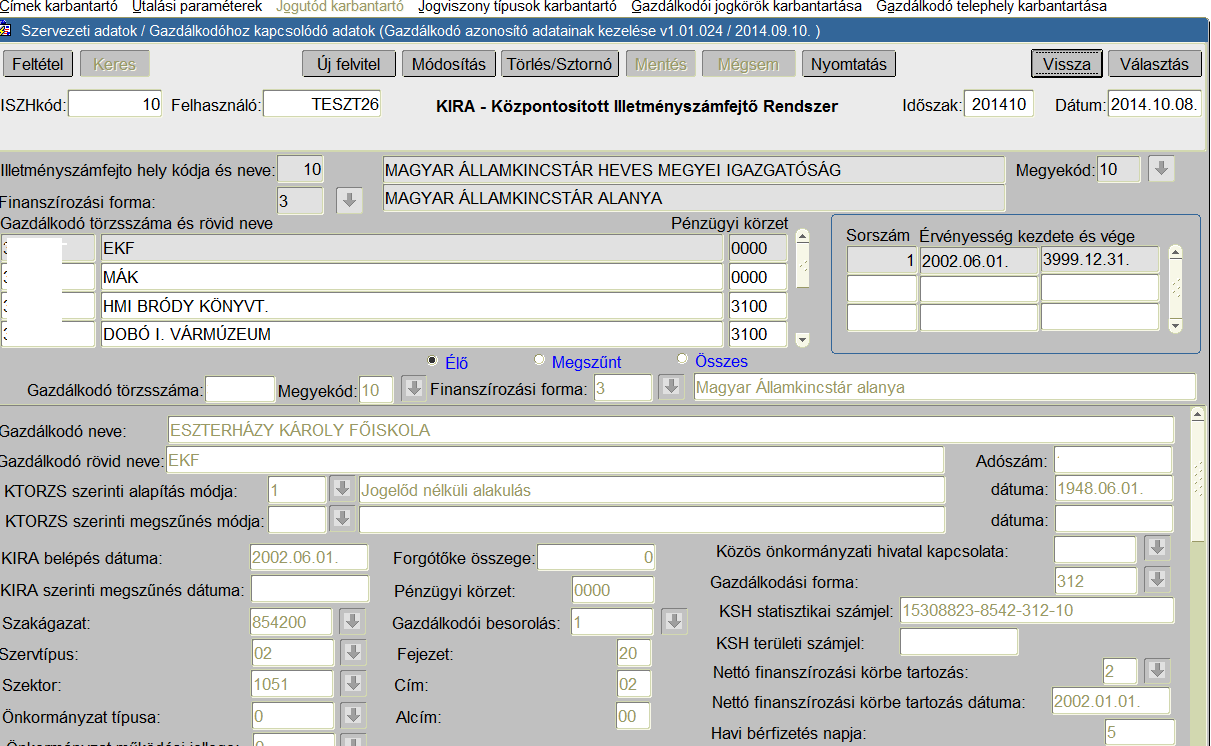This screenshot has width=1211, height=746.
Task: Open the filter row Megyekód list arrow
Action: [413, 388]
